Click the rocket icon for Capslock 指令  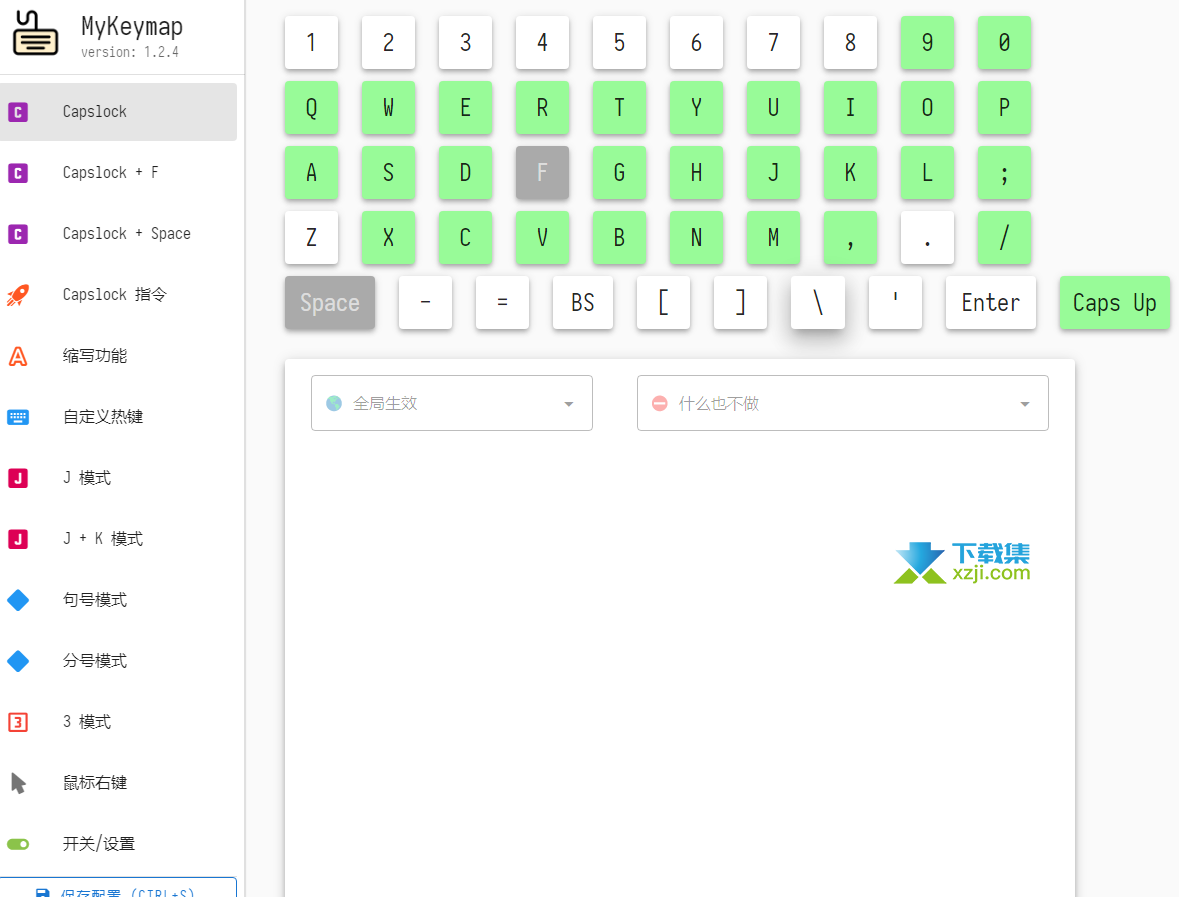[x=18, y=295]
